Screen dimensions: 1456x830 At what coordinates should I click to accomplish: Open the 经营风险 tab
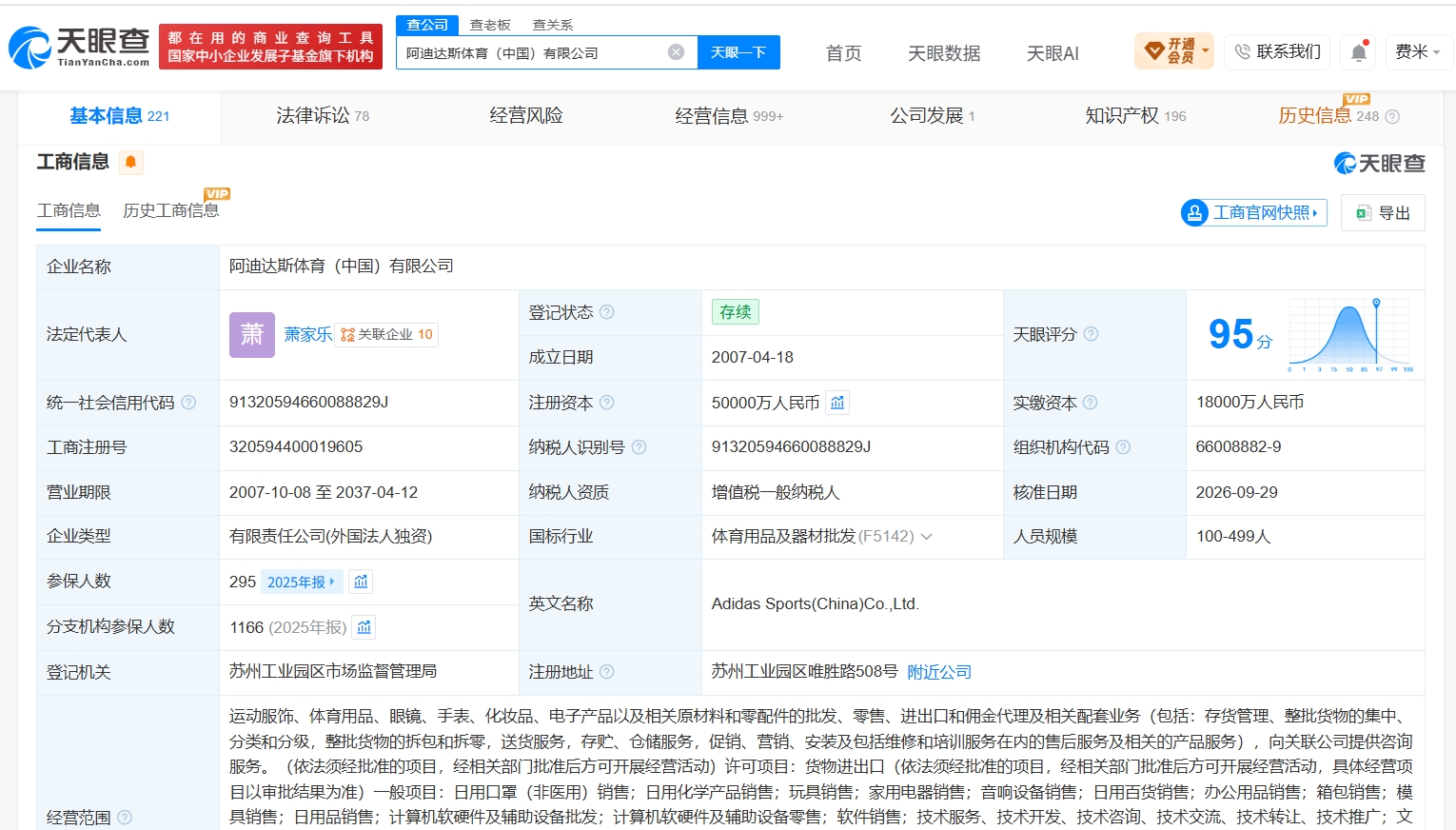pos(526,116)
